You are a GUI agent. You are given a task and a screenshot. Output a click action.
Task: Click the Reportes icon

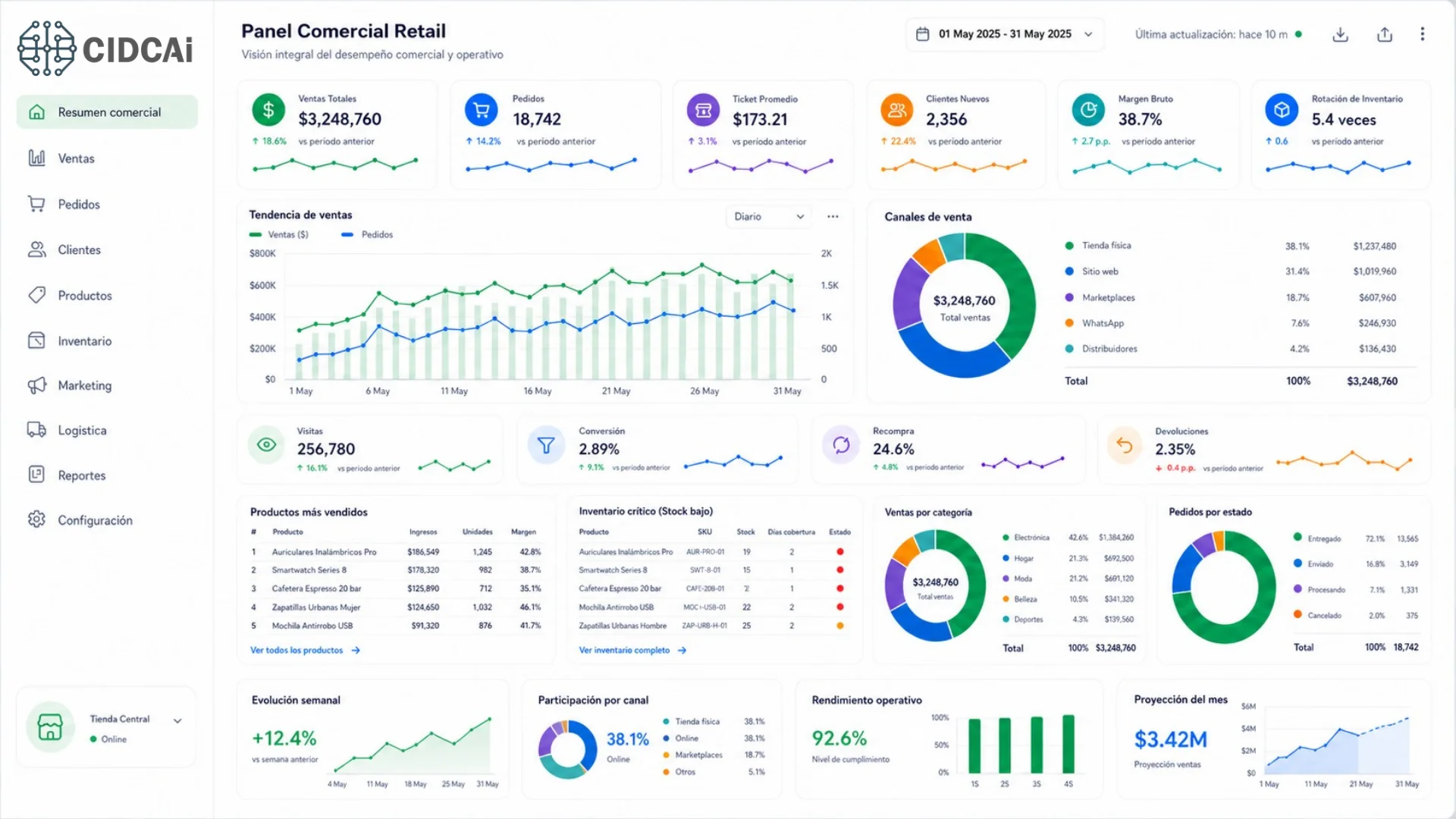click(36, 475)
